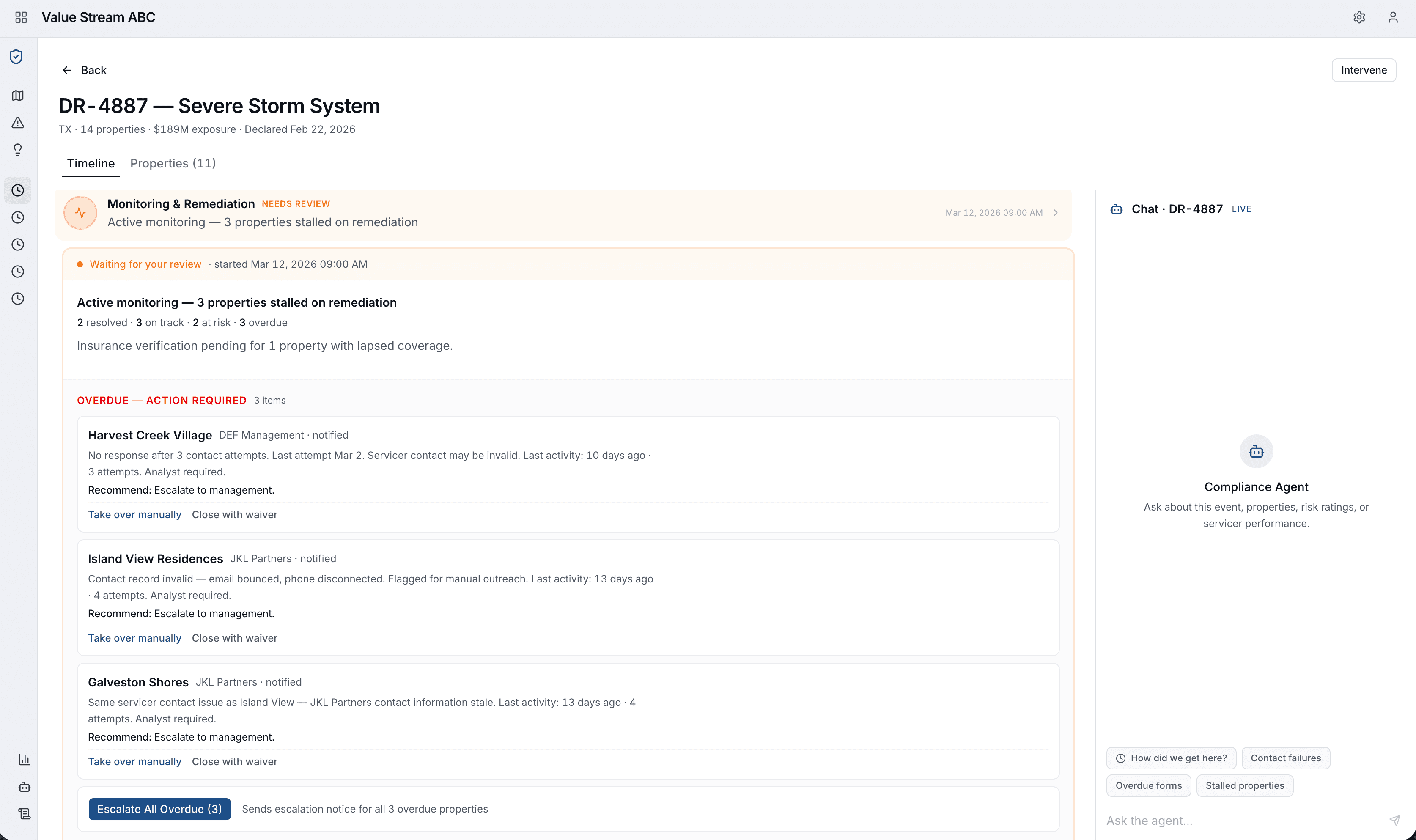Take over Harvest Creek Village manually
This screenshot has width=1416, height=840.
[x=134, y=514]
